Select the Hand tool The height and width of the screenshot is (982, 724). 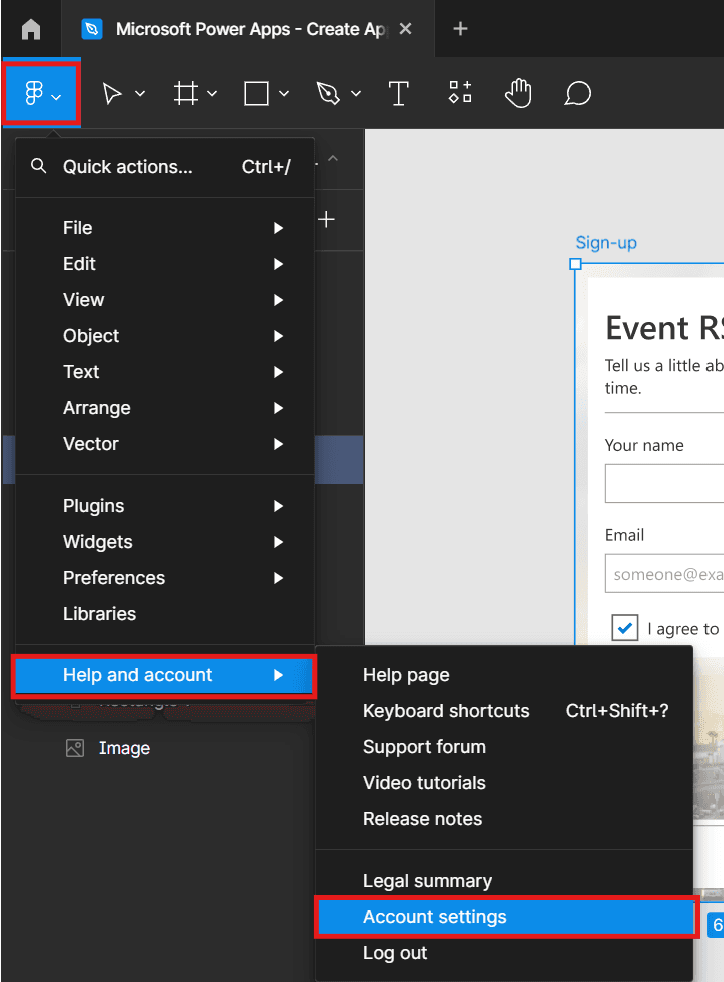click(518, 94)
